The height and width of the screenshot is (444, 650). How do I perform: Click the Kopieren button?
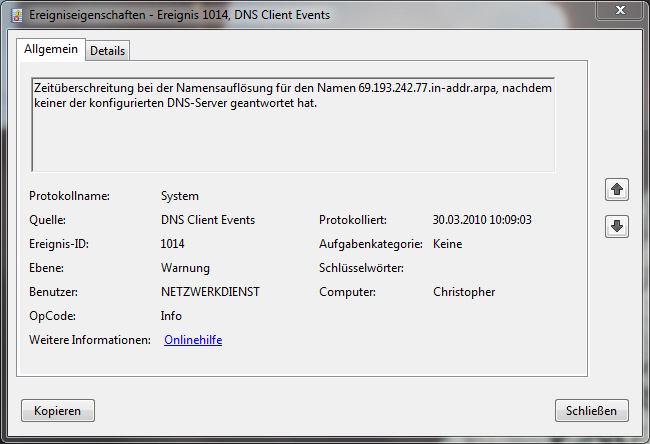click(x=58, y=410)
